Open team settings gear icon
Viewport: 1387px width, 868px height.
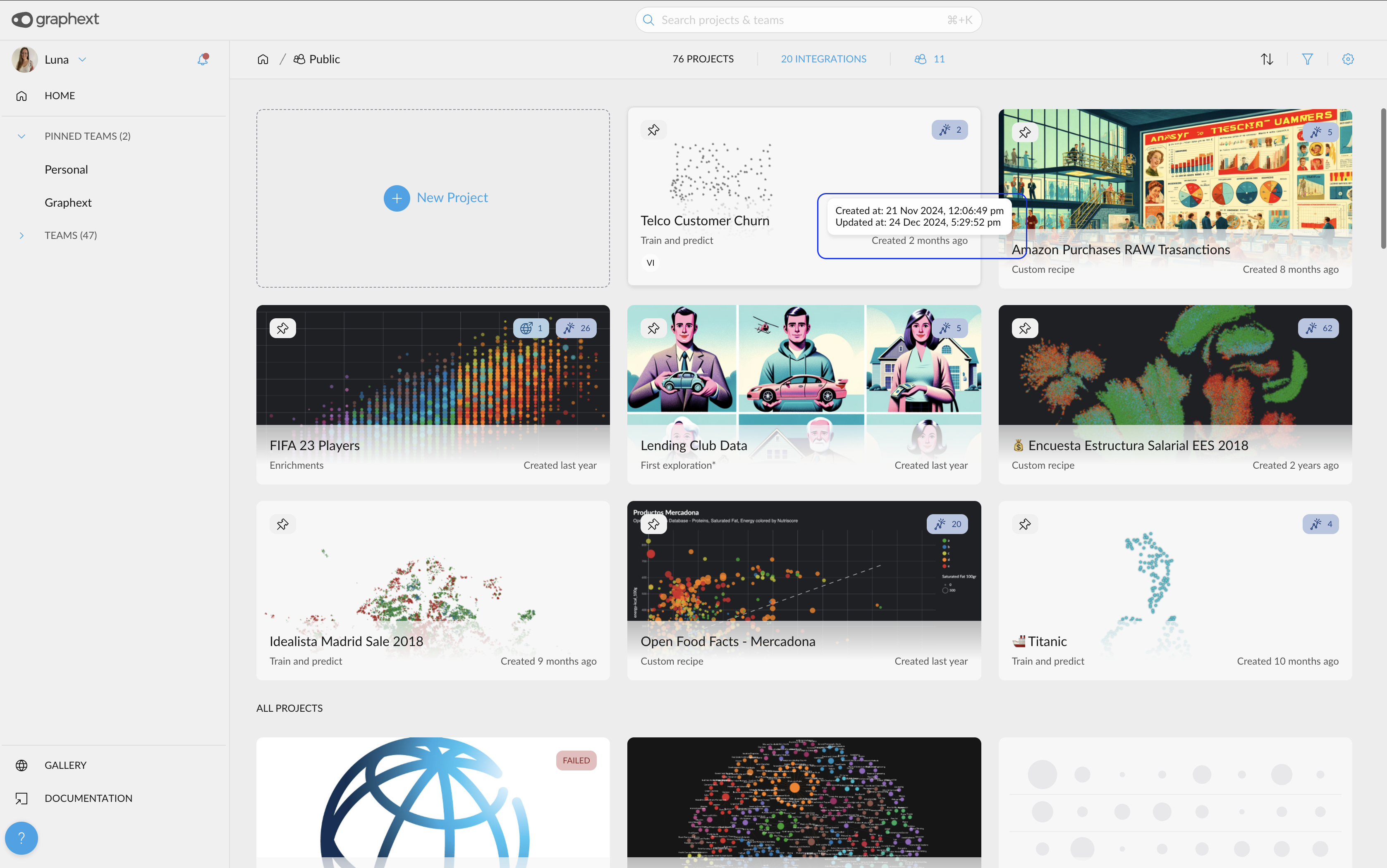coord(1348,59)
